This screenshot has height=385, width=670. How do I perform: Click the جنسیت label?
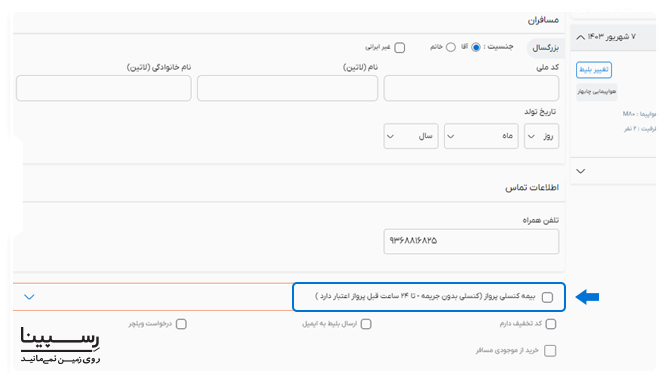pyautogui.click(x=498, y=47)
